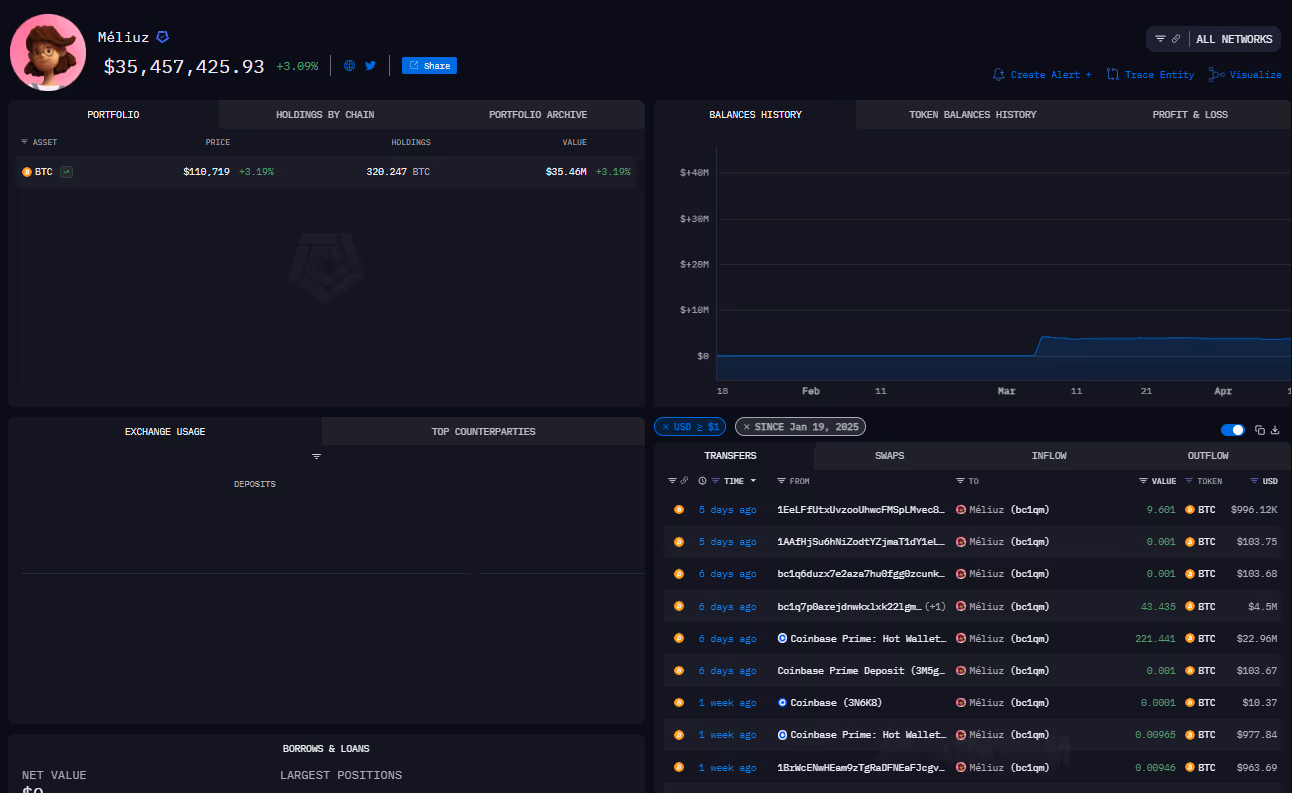Select the TRANSFERS tab
The height and width of the screenshot is (793, 1292).
[x=730, y=456]
